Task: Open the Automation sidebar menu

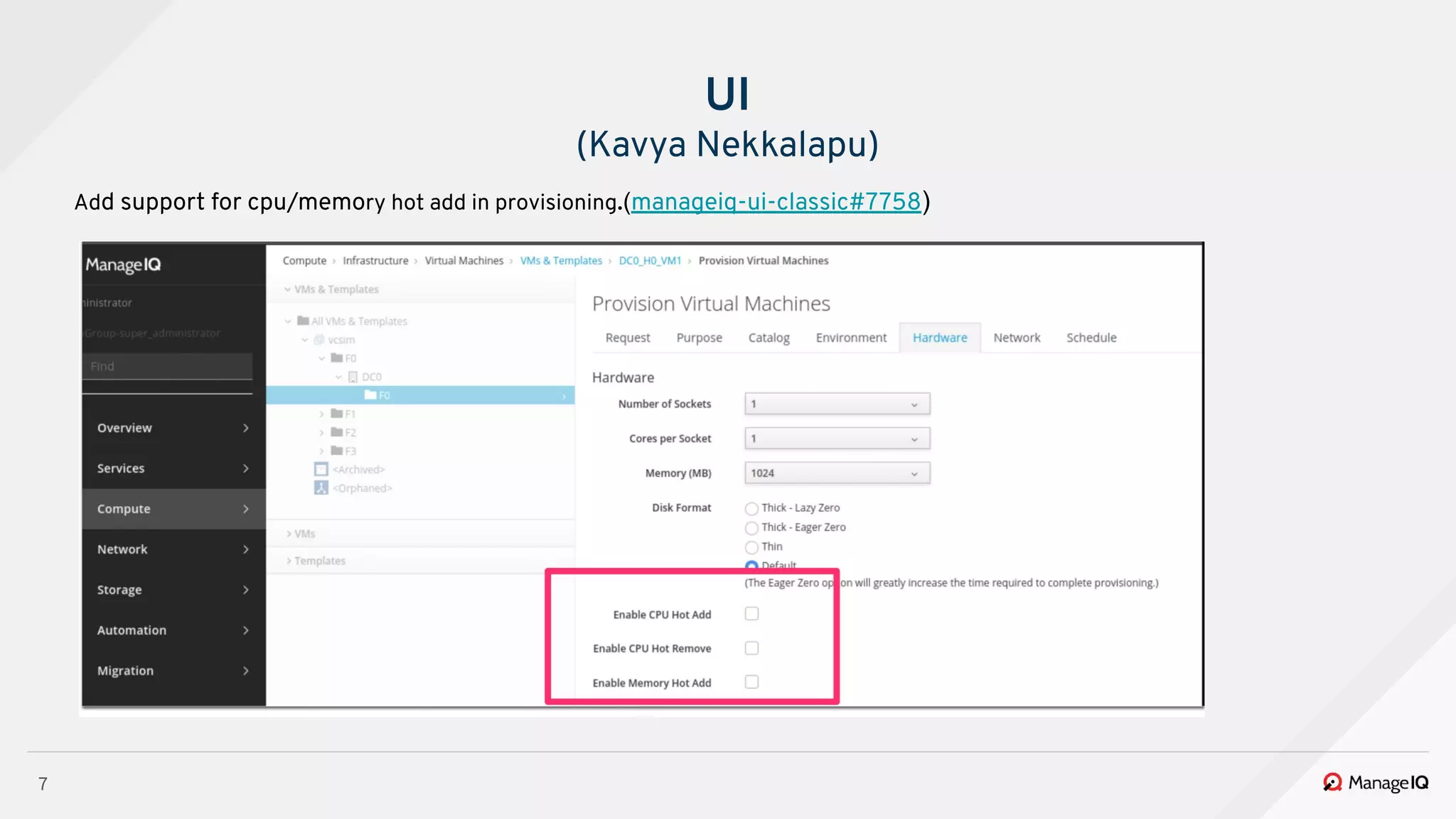Action: [173, 631]
